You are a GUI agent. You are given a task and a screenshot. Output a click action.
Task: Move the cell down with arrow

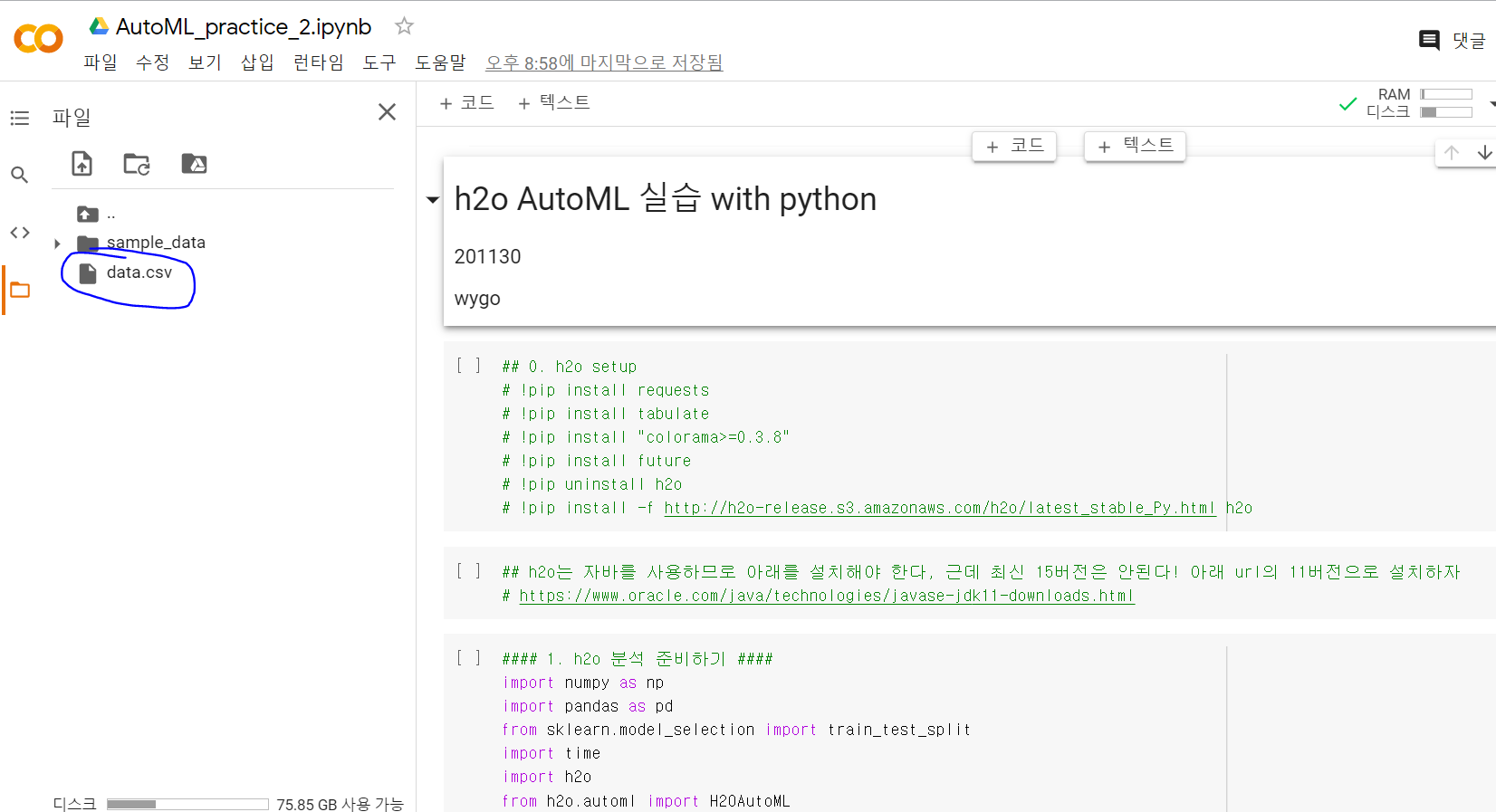click(x=1484, y=152)
